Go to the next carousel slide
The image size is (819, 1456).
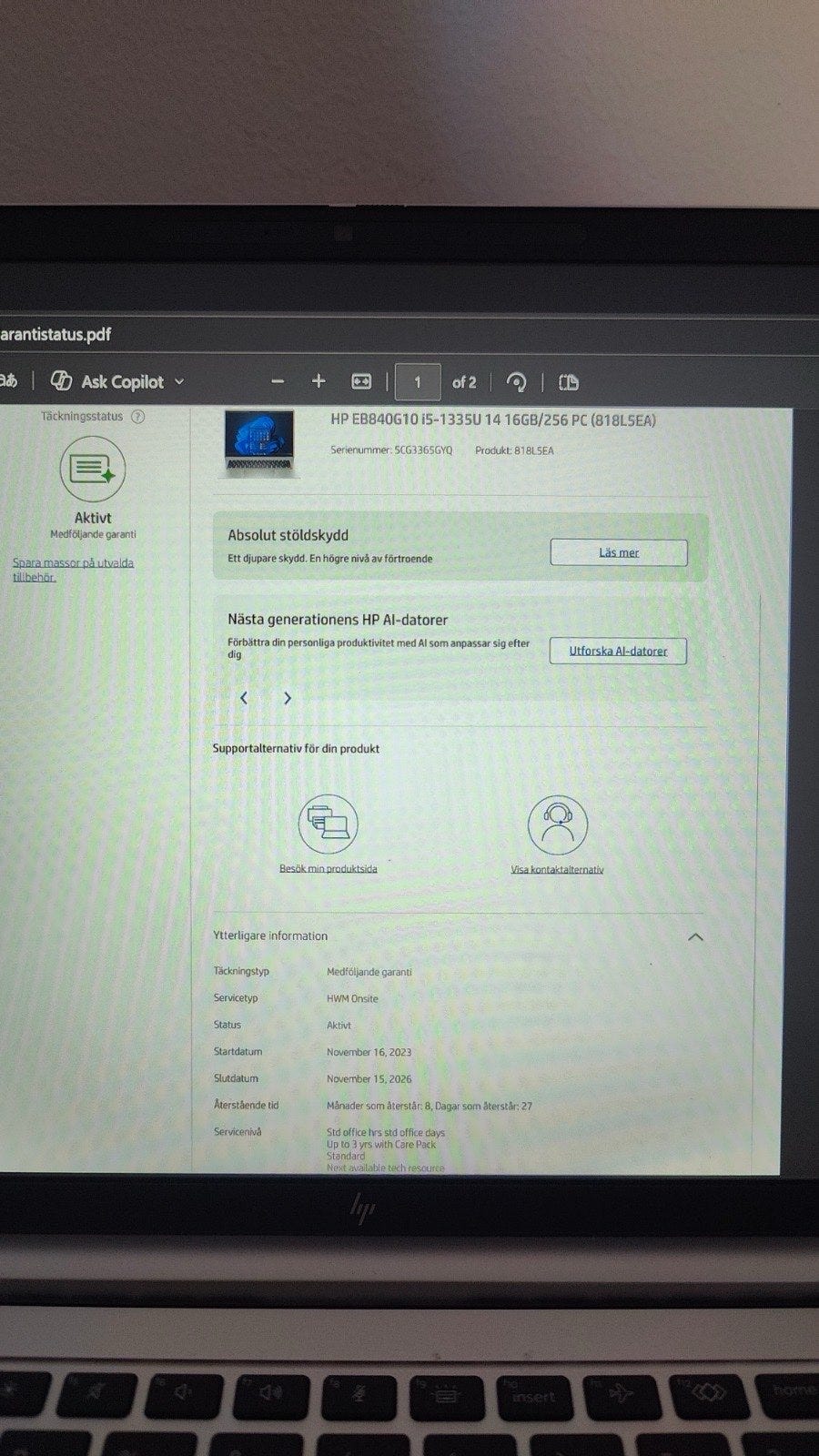(x=288, y=698)
